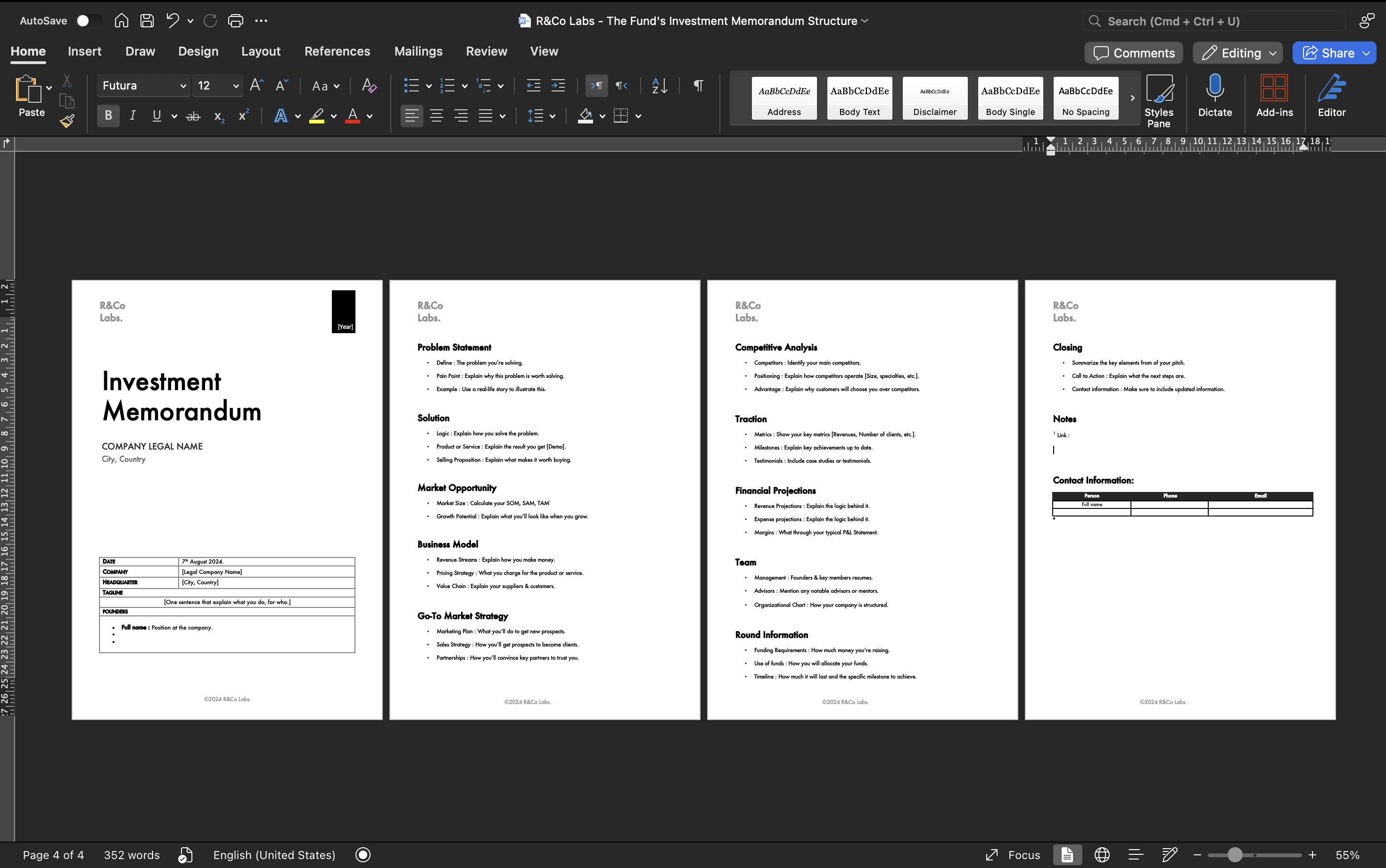This screenshot has height=868, width=1386.
Task: Open the font size 12 dropdown
Action: [x=235, y=86]
